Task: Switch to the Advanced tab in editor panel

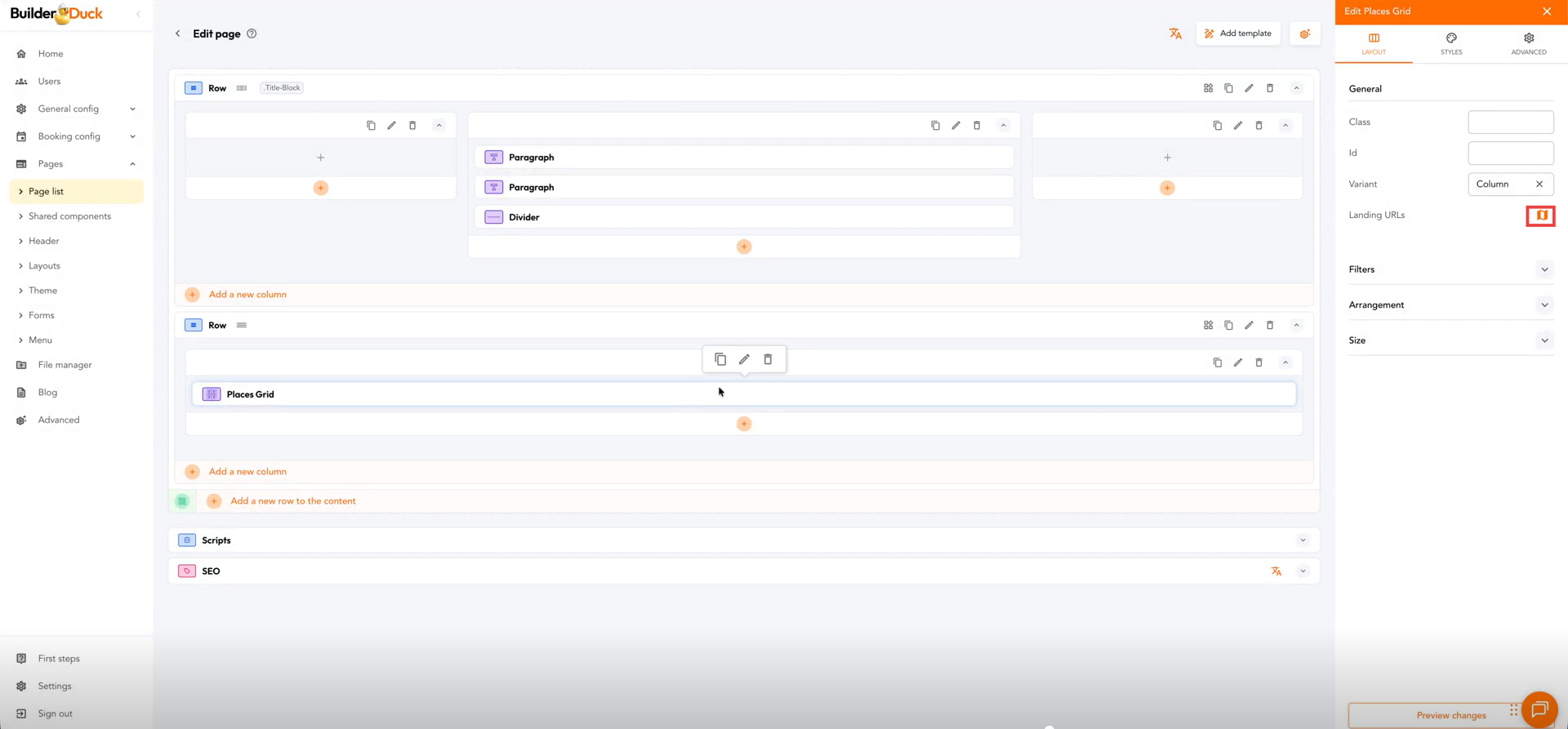Action: [1528, 44]
